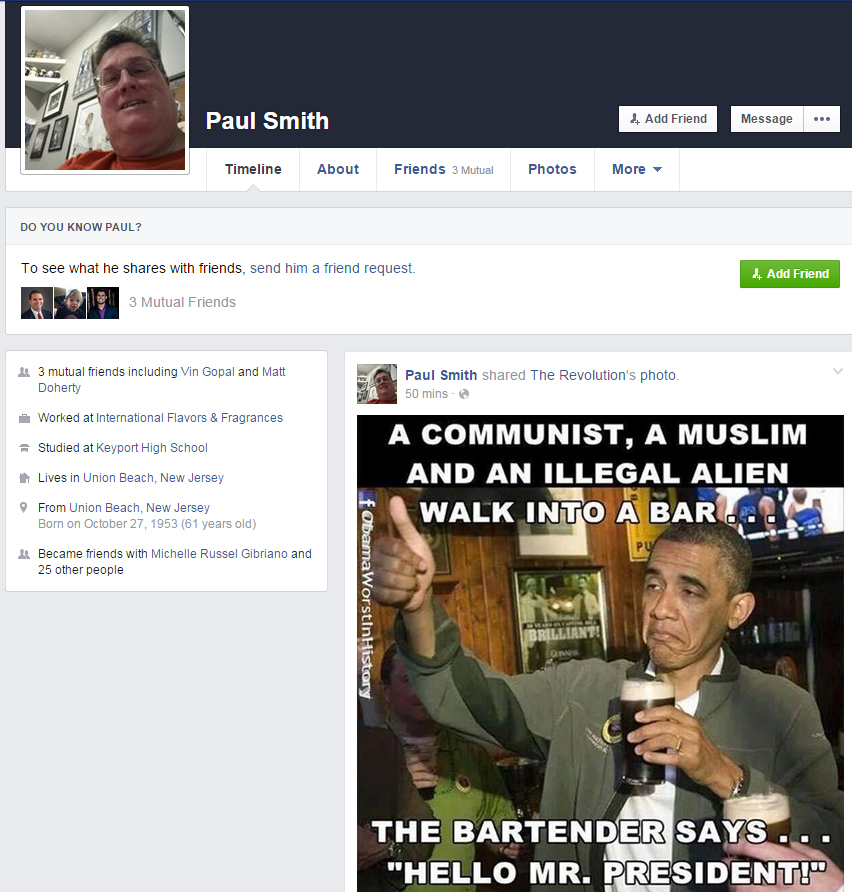This screenshot has height=892, width=852.
Task: Open the Friends tab with 3 Mutual
Action: tap(443, 169)
